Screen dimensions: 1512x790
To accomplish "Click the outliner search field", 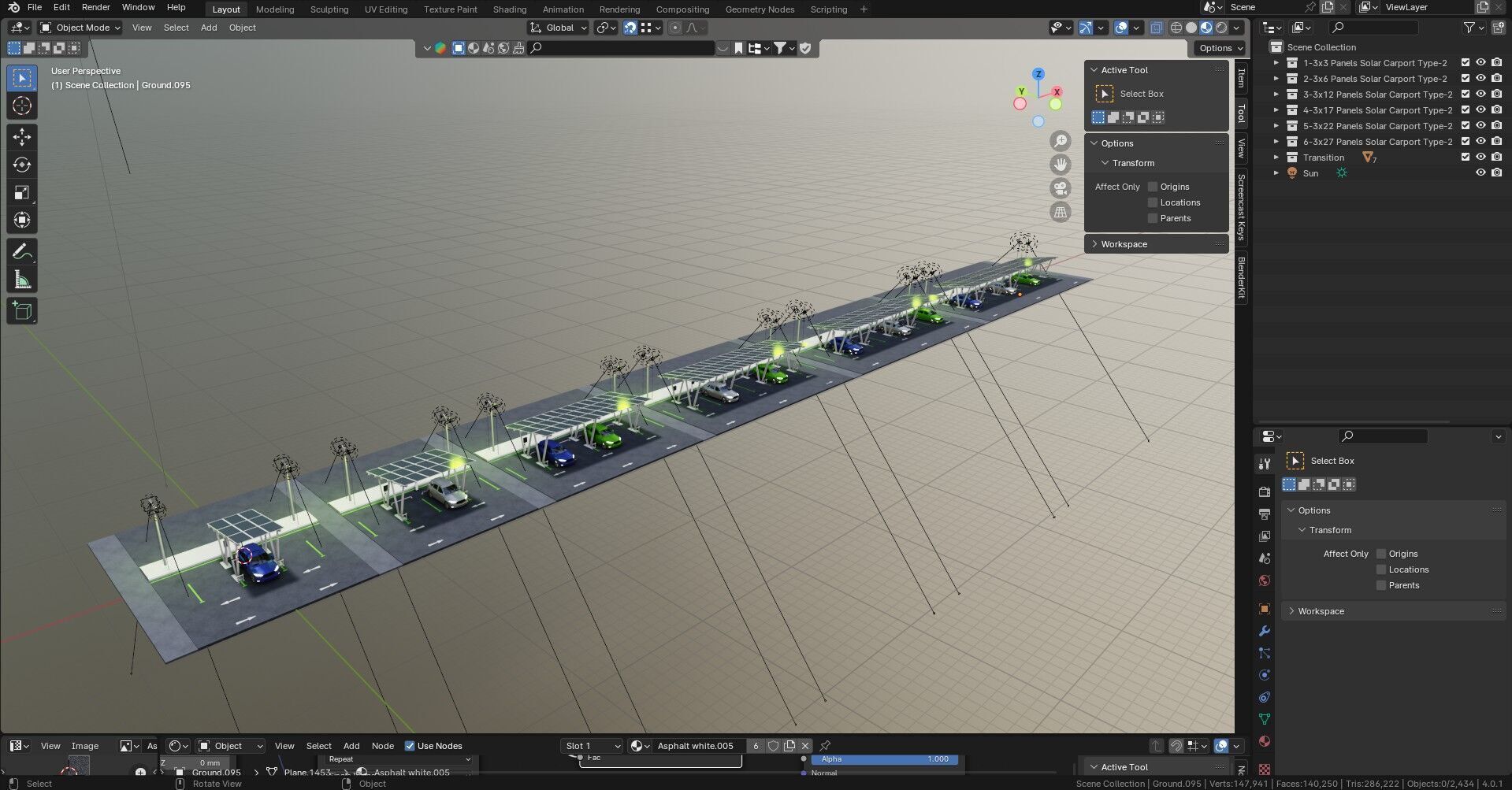I will [x=1373, y=28].
